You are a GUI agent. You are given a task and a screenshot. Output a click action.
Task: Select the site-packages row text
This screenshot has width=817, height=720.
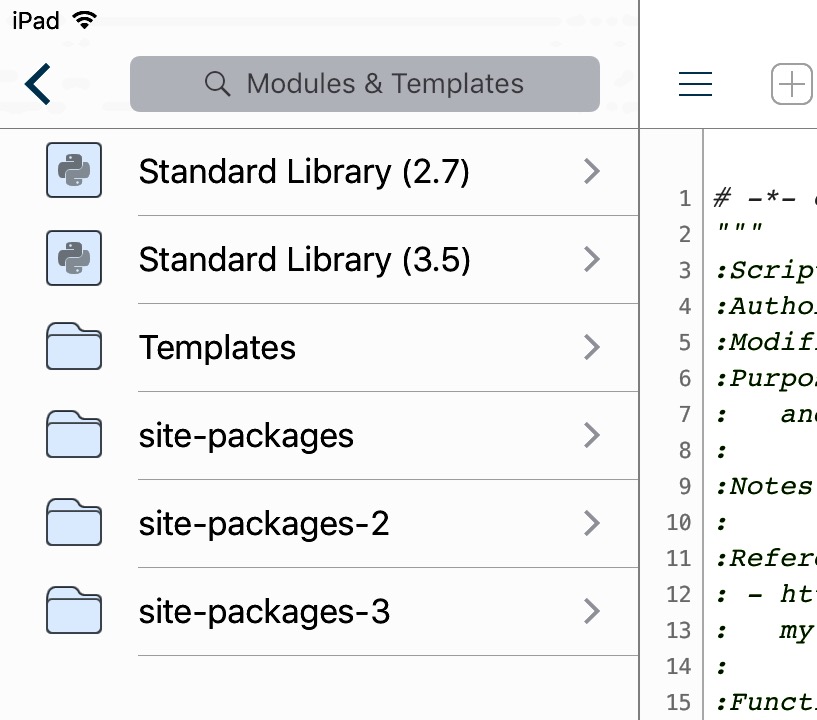pyautogui.click(x=246, y=437)
